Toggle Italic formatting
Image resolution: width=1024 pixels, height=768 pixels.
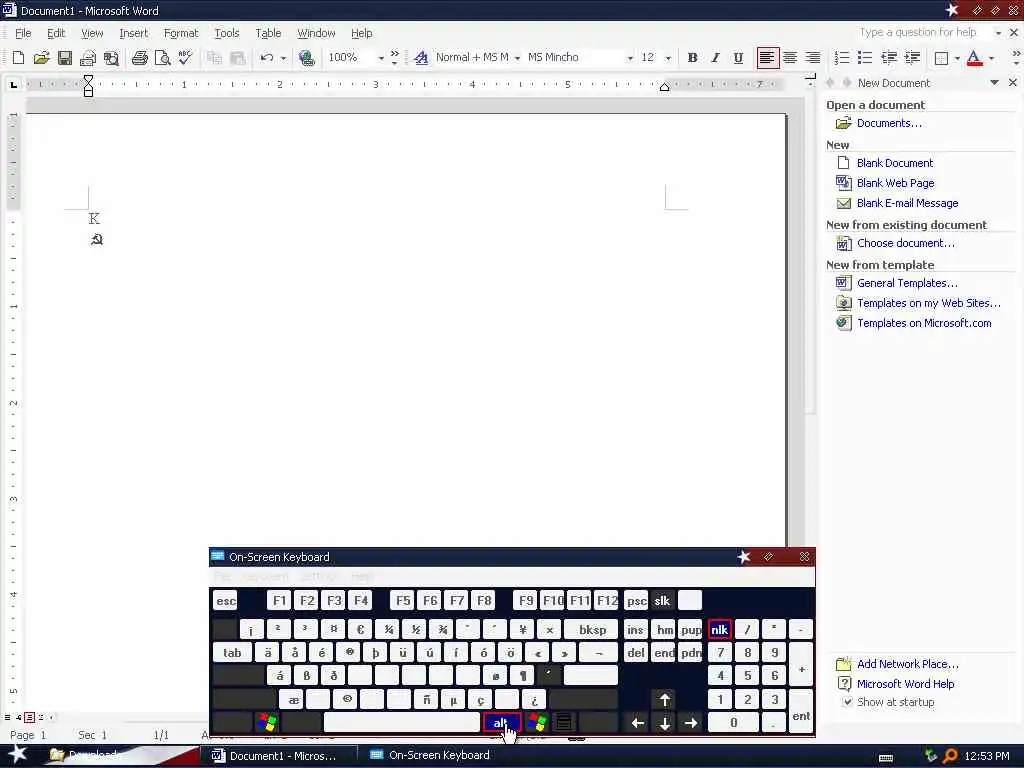715,57
